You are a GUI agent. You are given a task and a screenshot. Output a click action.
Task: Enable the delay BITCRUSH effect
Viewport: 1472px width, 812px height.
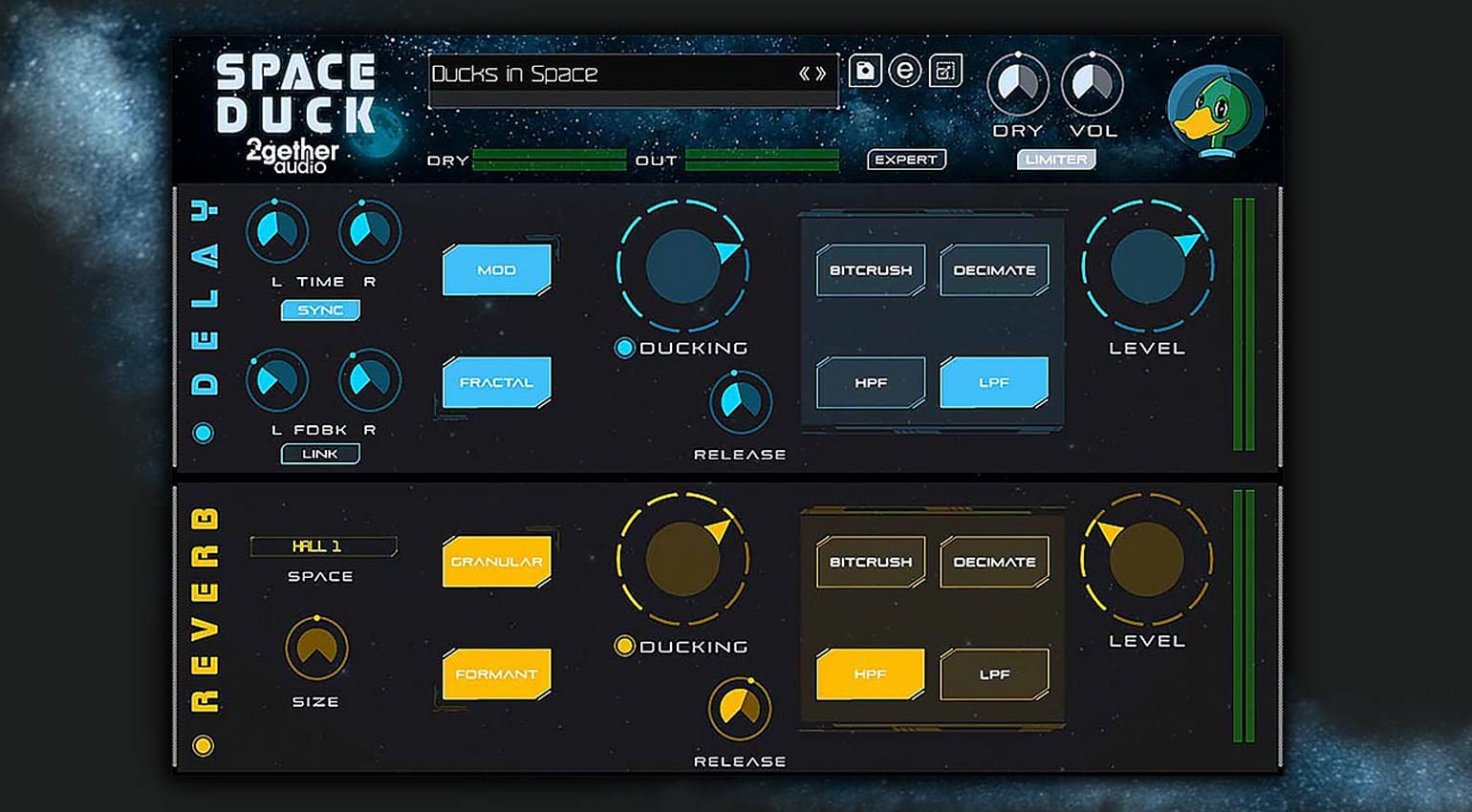click(871, 270)
